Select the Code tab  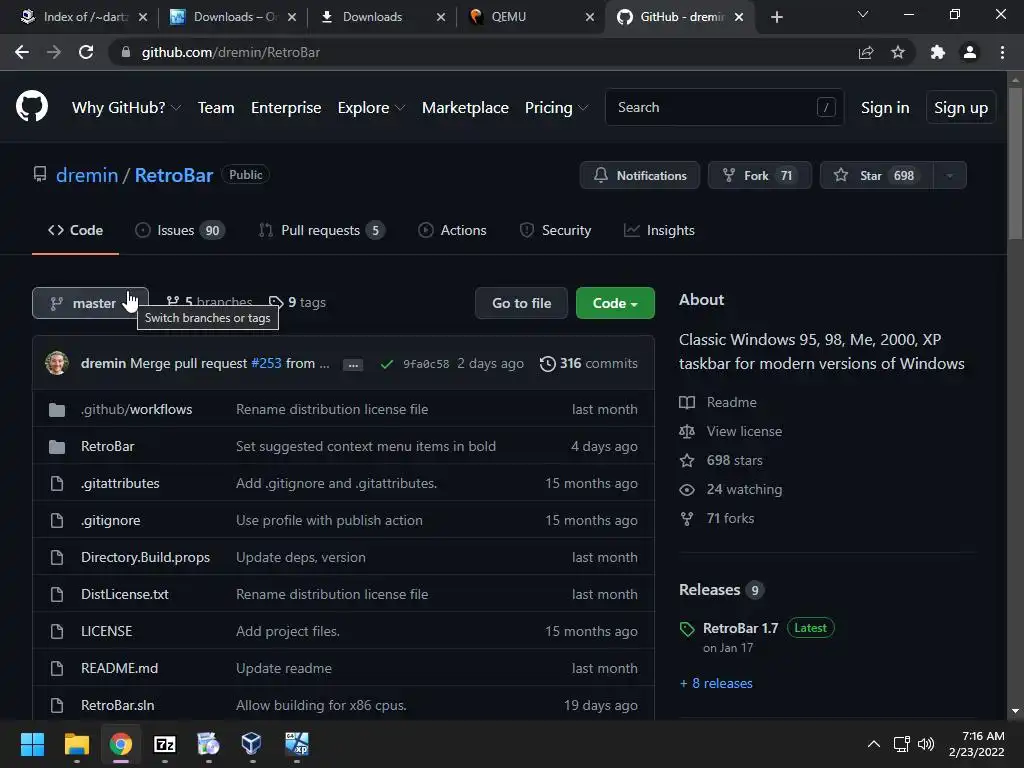[x=75, y=230]
